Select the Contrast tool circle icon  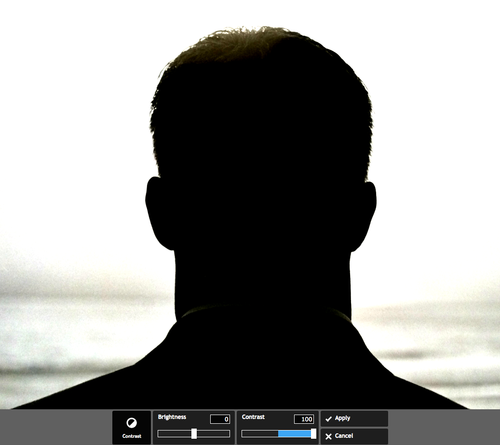131,423
